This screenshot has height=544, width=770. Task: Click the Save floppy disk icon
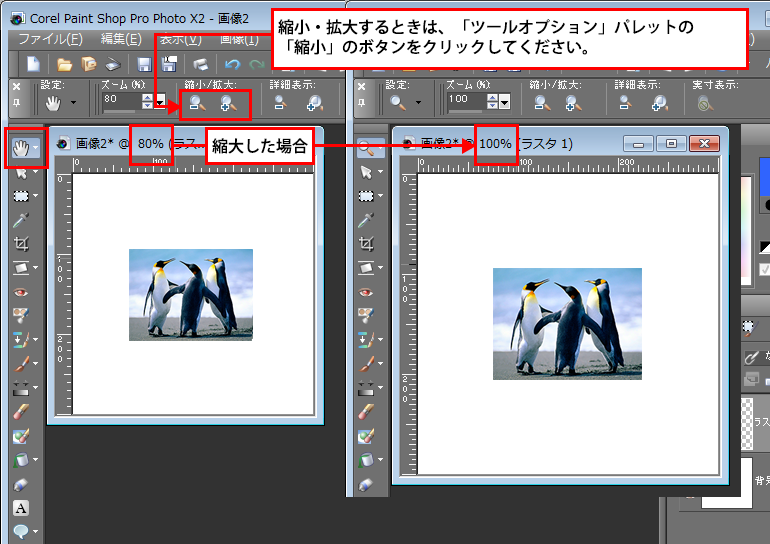point(144,64)
